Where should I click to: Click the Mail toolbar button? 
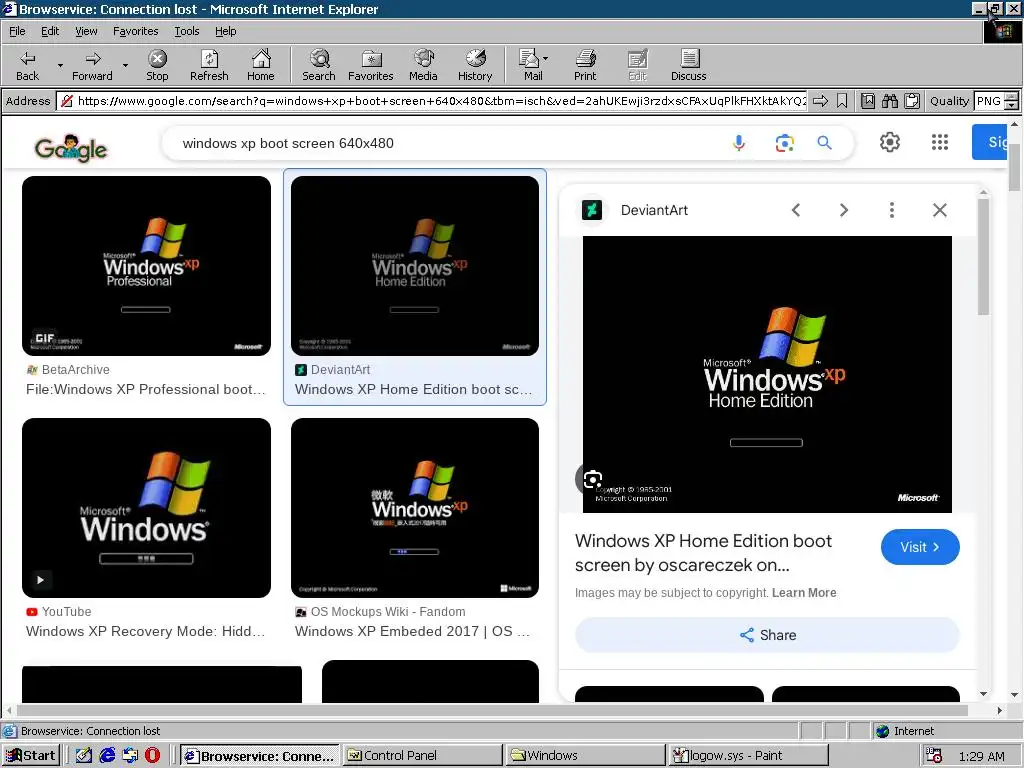click(x=530, y=65)
